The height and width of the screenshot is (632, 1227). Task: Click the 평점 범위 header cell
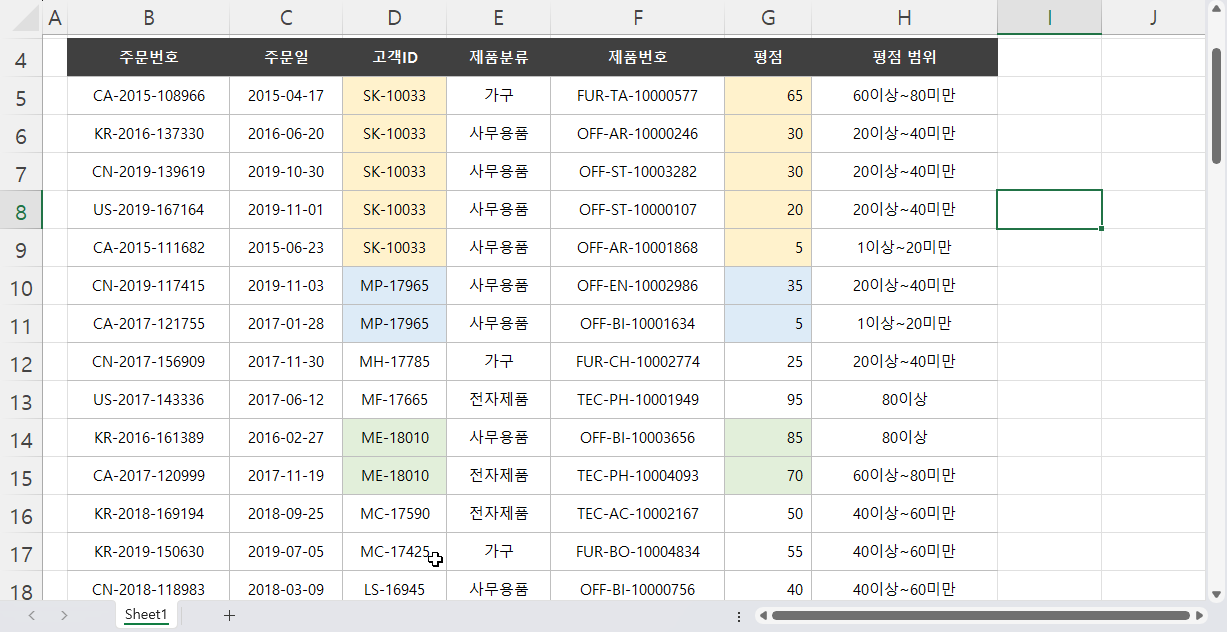(904, 58)
